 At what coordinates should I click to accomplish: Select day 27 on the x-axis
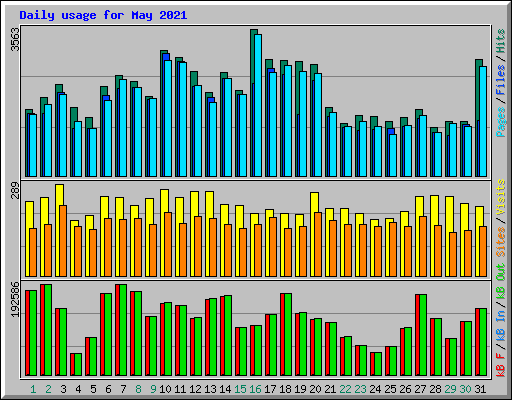pyautogui.click(x=420, y=389)
